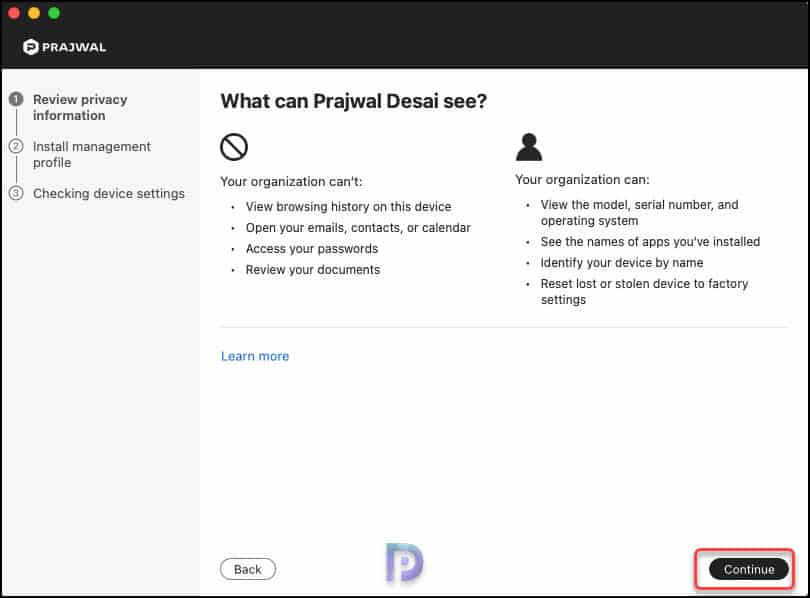The height and width of the screenshot is (598, 810).
Task: Click 'Review your documents' item
Action: [x=313, y=270]
